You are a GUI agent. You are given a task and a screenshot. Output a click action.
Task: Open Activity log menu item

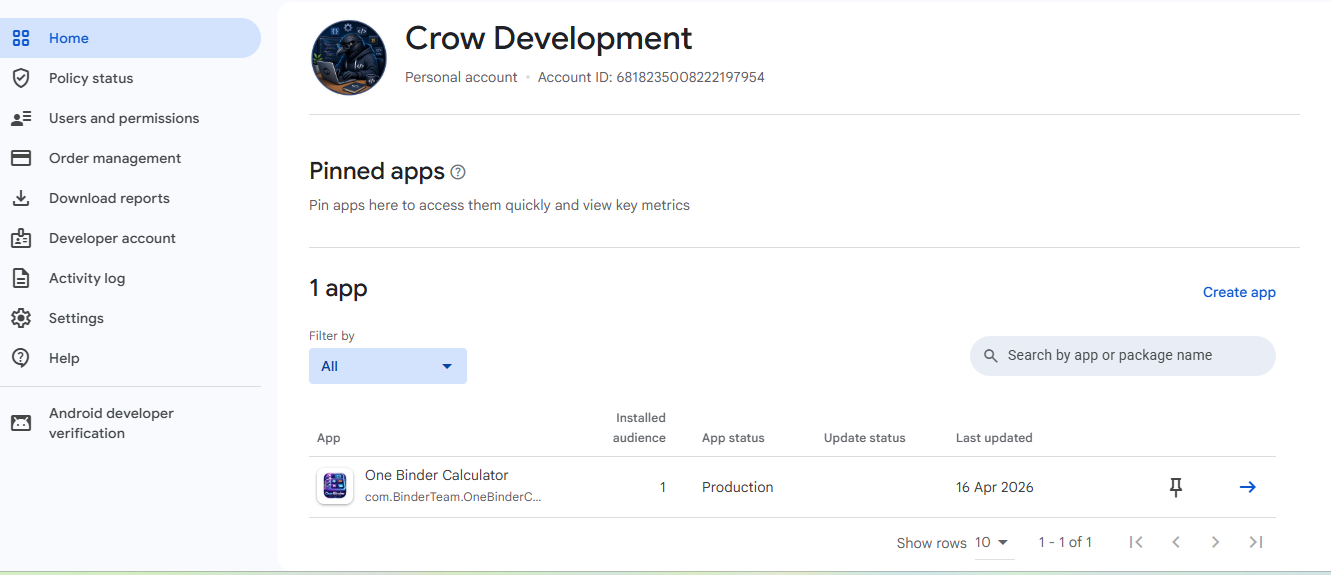coord(87,278)
